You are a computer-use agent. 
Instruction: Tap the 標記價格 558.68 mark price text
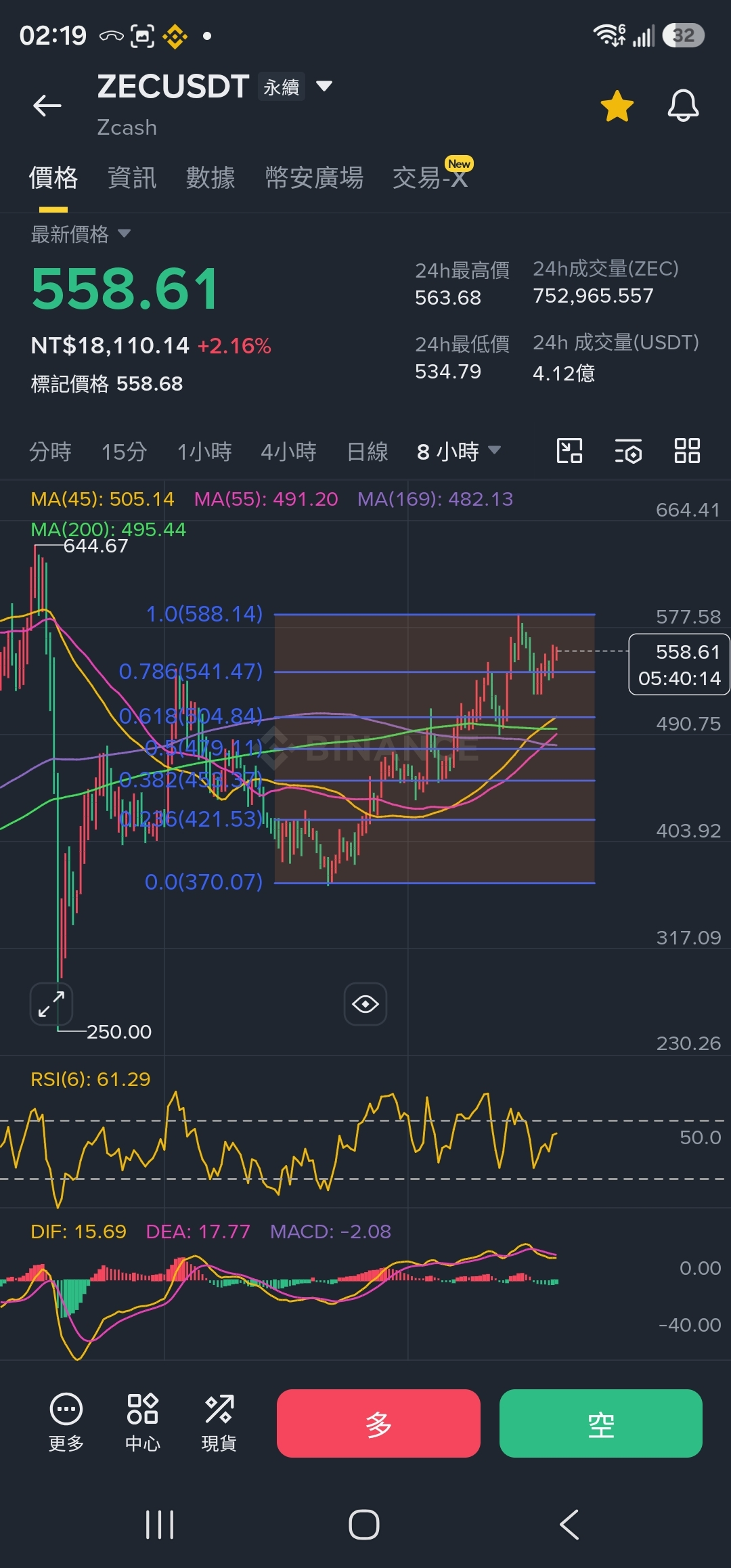point(107,384)
